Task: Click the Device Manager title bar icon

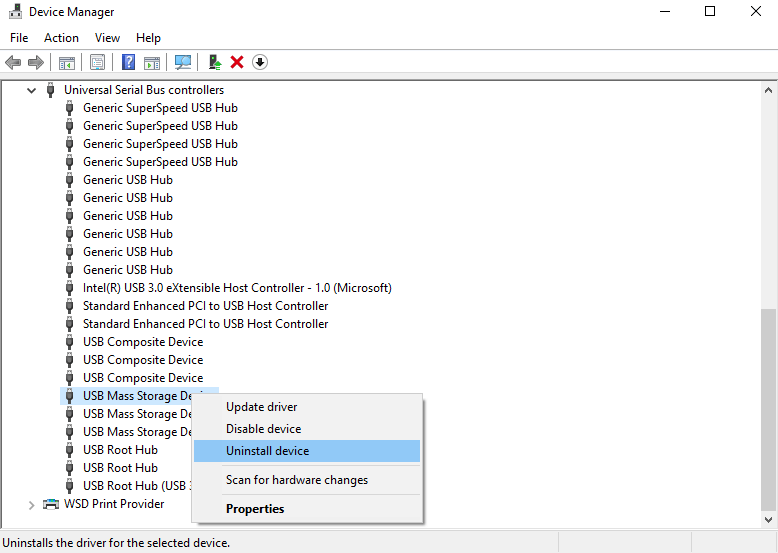Action: (x=15, y=11)
